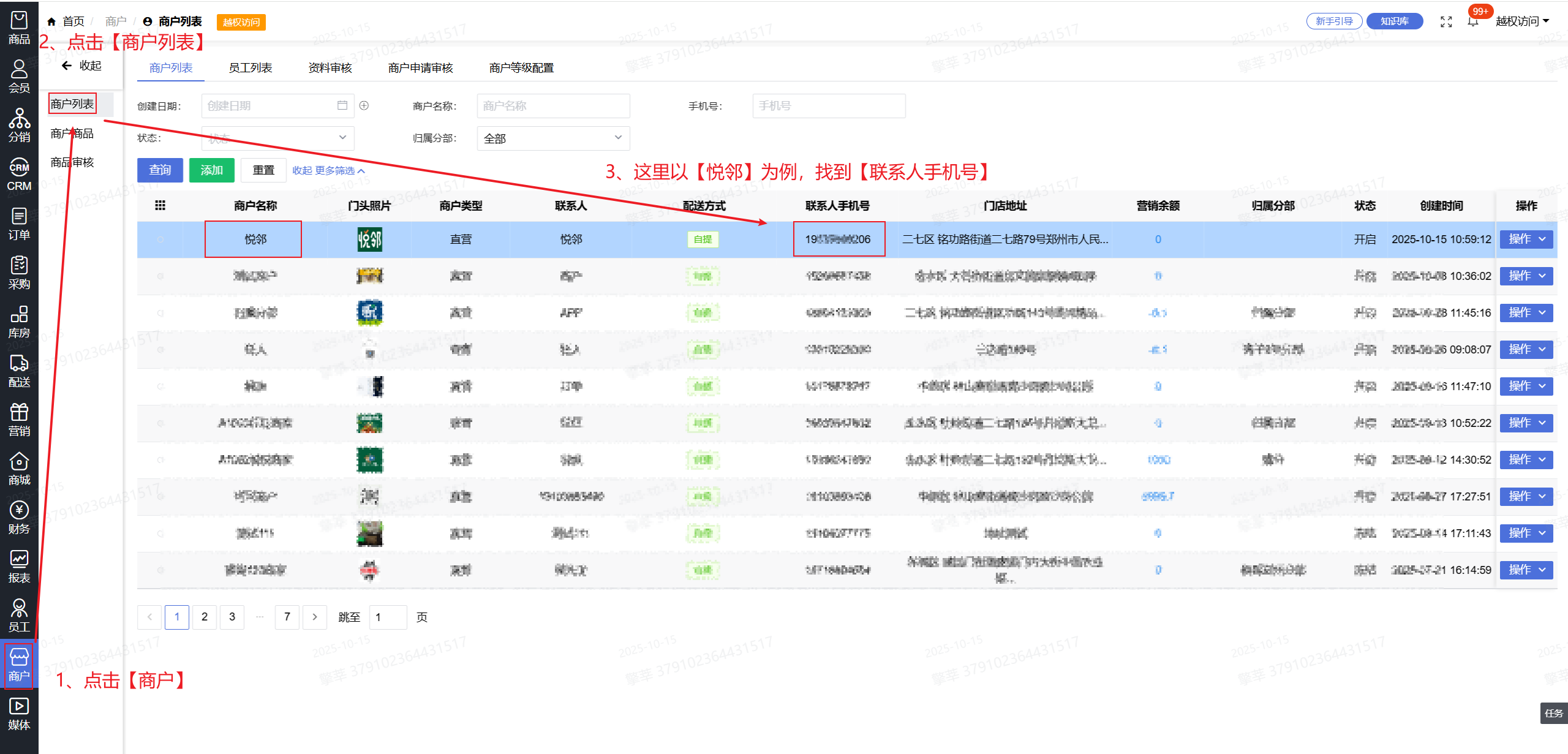Select the 悦邻 row radio button
Viewport: 1568px width, 754px height.
tap(160, 239)
